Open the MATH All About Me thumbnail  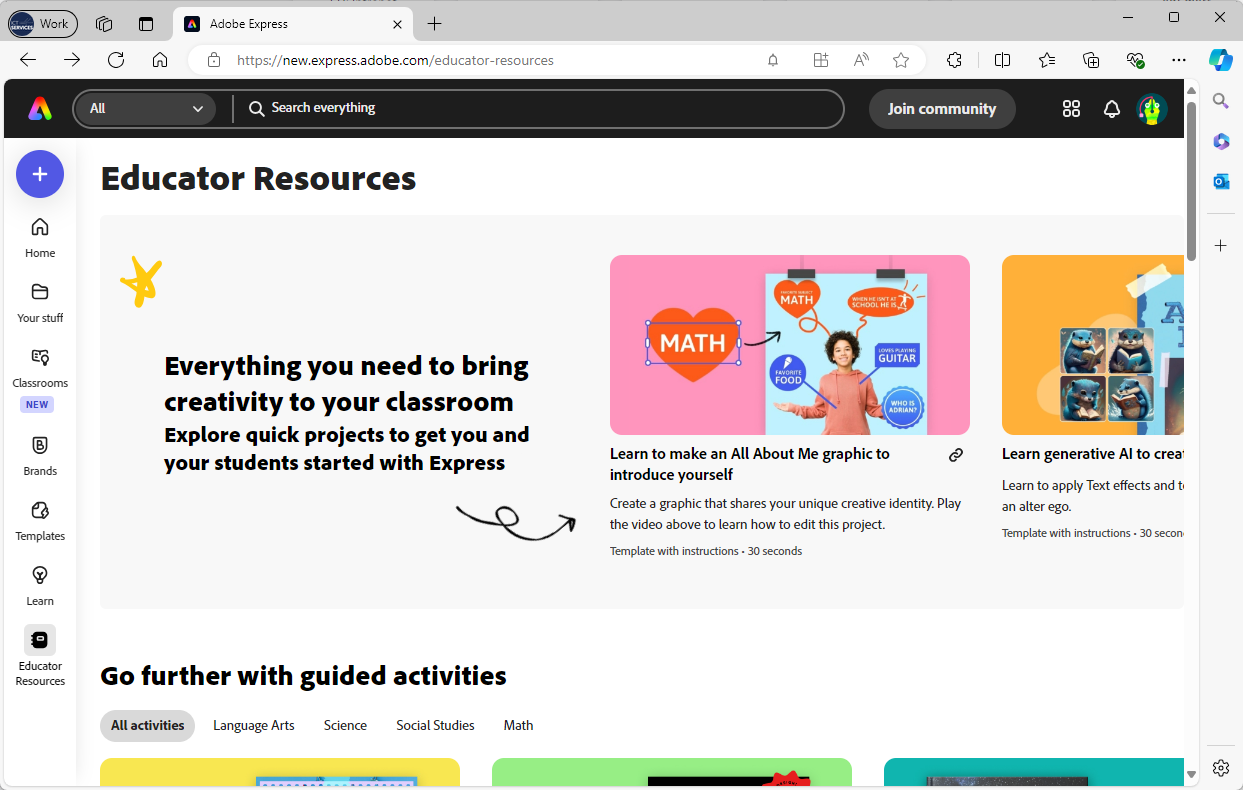pyautogui.click(x=790, y=345)
